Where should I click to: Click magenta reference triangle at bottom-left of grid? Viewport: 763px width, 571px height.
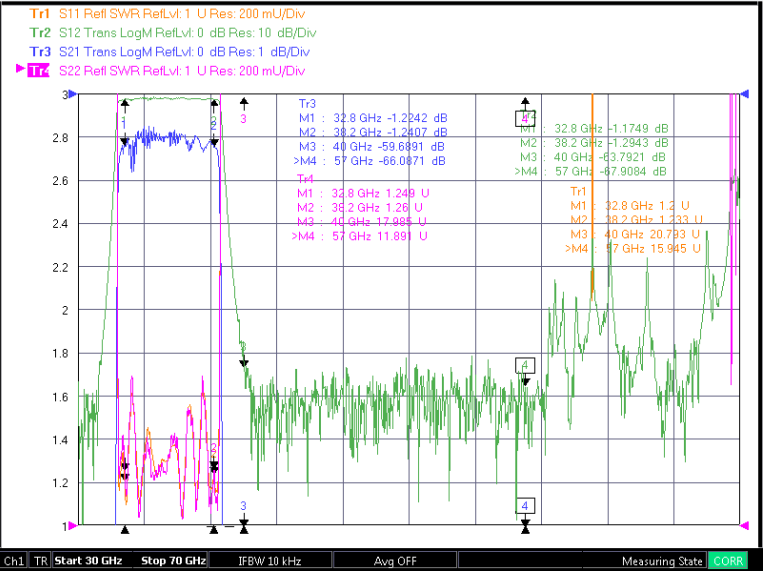coord(73,526)
